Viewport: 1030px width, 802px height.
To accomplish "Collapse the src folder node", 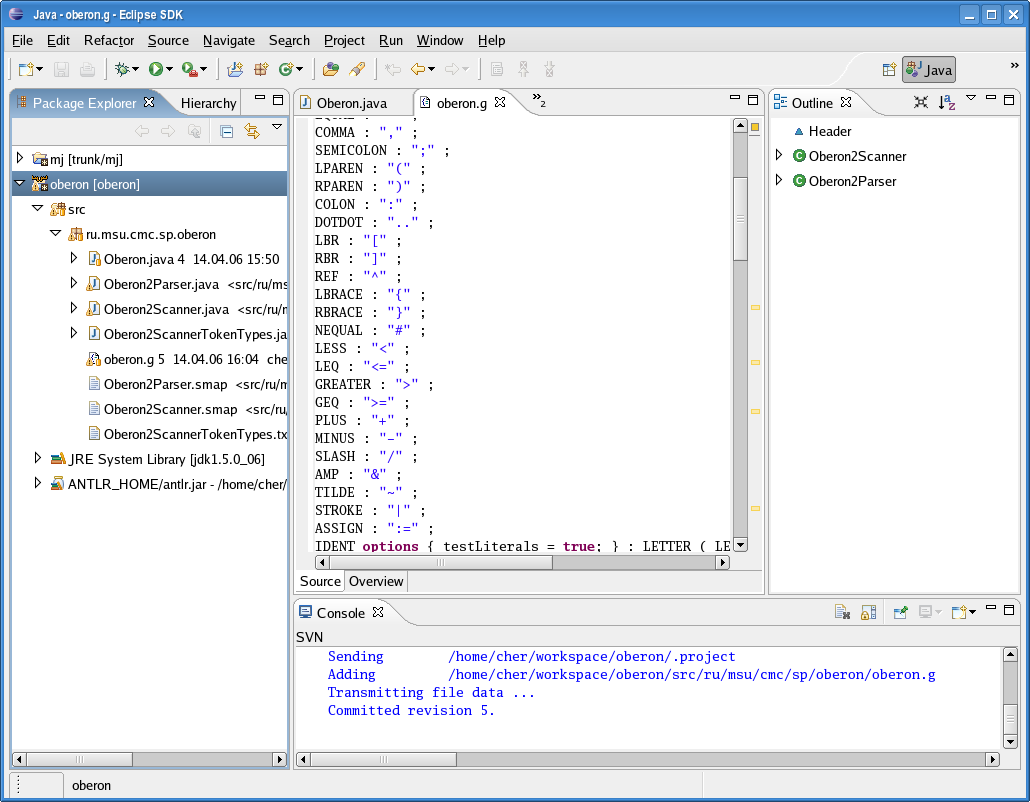I will [x=37, y=208].
